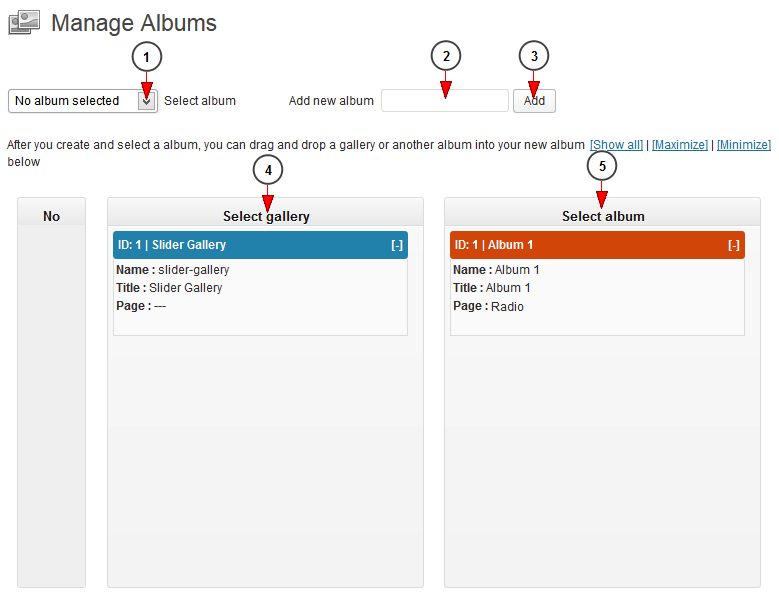Screen dimensions: 779x602
Task: Click the Select gallery column header
Action: (266, 216)
